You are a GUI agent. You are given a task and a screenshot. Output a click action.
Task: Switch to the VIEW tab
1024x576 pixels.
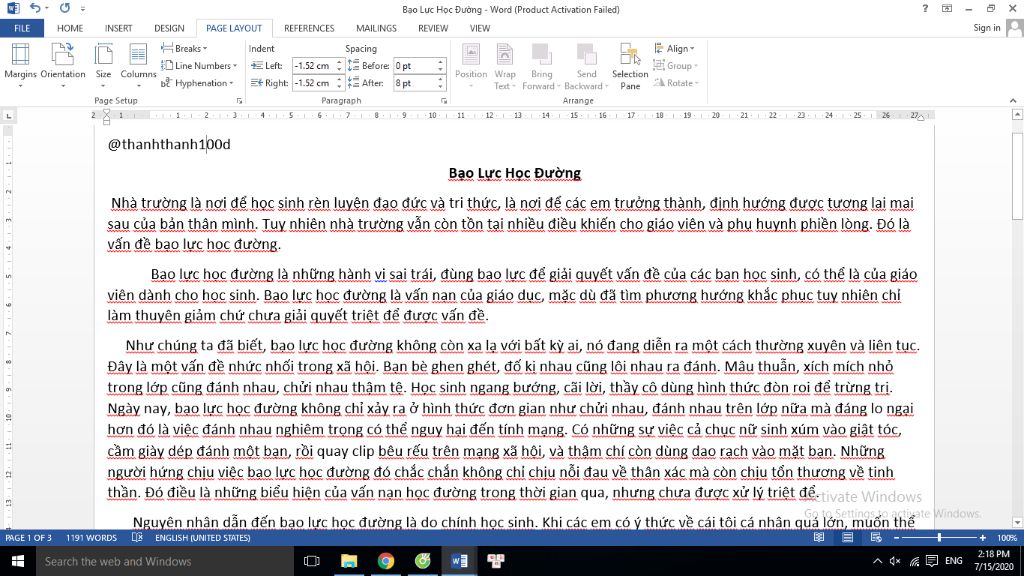479,28
